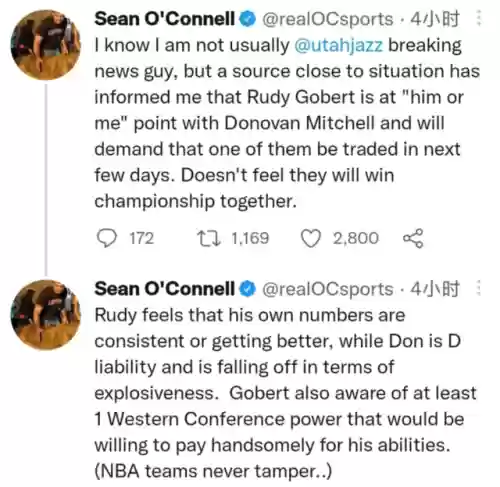This screenshot has height=487, width=500.
Task: Open the reply icon on first tweet
Action: pos(107,238)
